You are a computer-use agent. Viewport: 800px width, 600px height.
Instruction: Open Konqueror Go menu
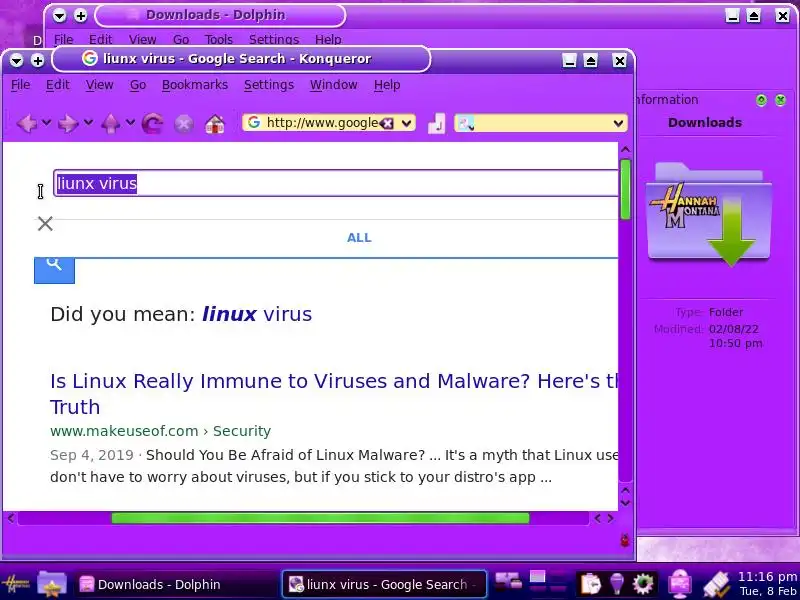coord(138,85)
